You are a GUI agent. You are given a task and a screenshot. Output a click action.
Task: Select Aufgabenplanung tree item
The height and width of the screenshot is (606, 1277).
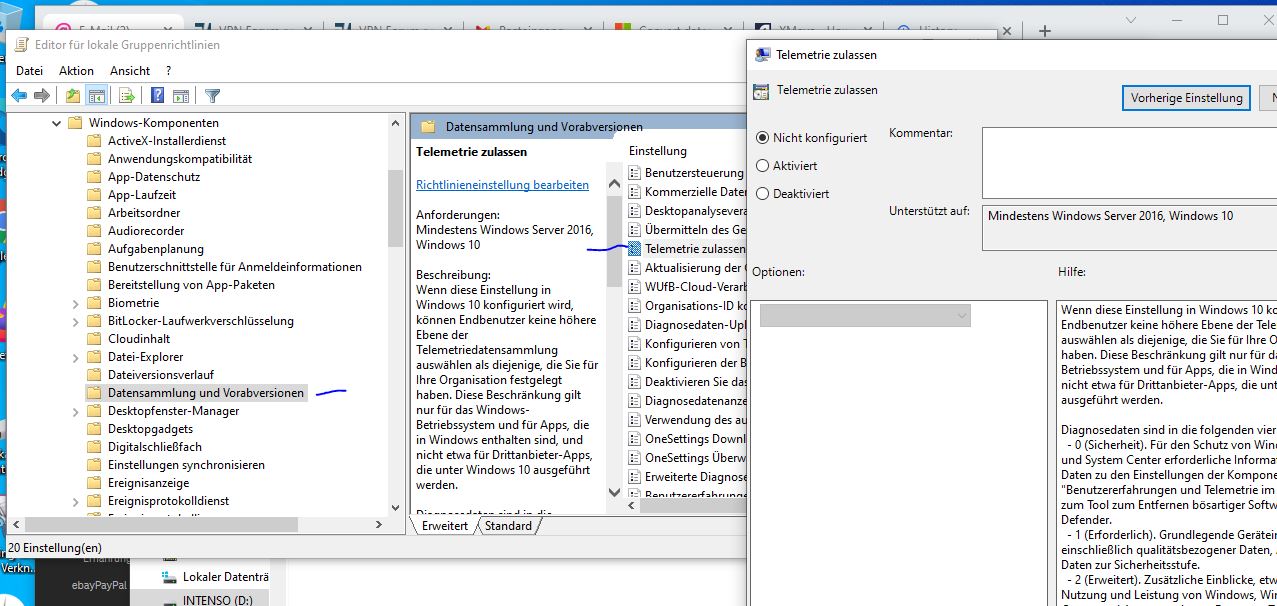click(x=156, y=249)
